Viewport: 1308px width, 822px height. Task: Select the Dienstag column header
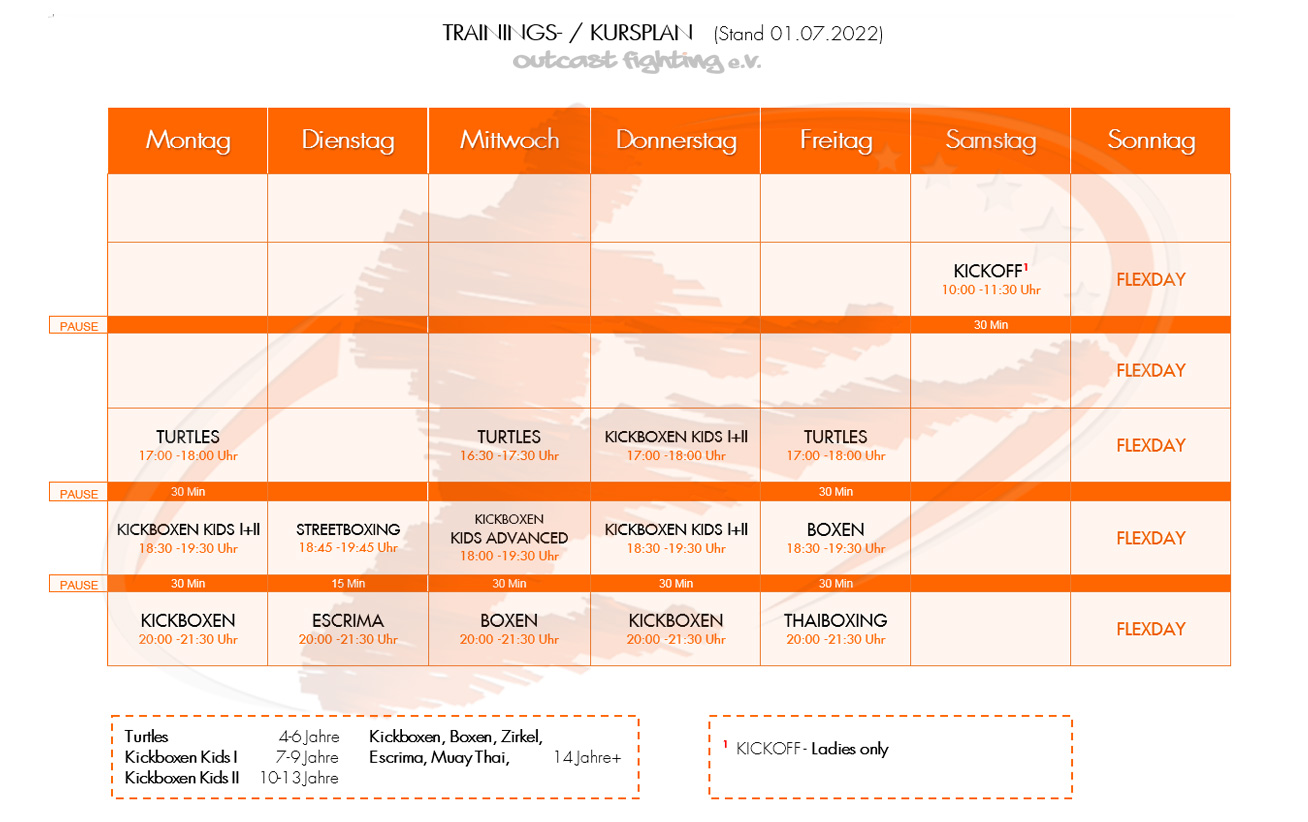click(x=348, y=141)
